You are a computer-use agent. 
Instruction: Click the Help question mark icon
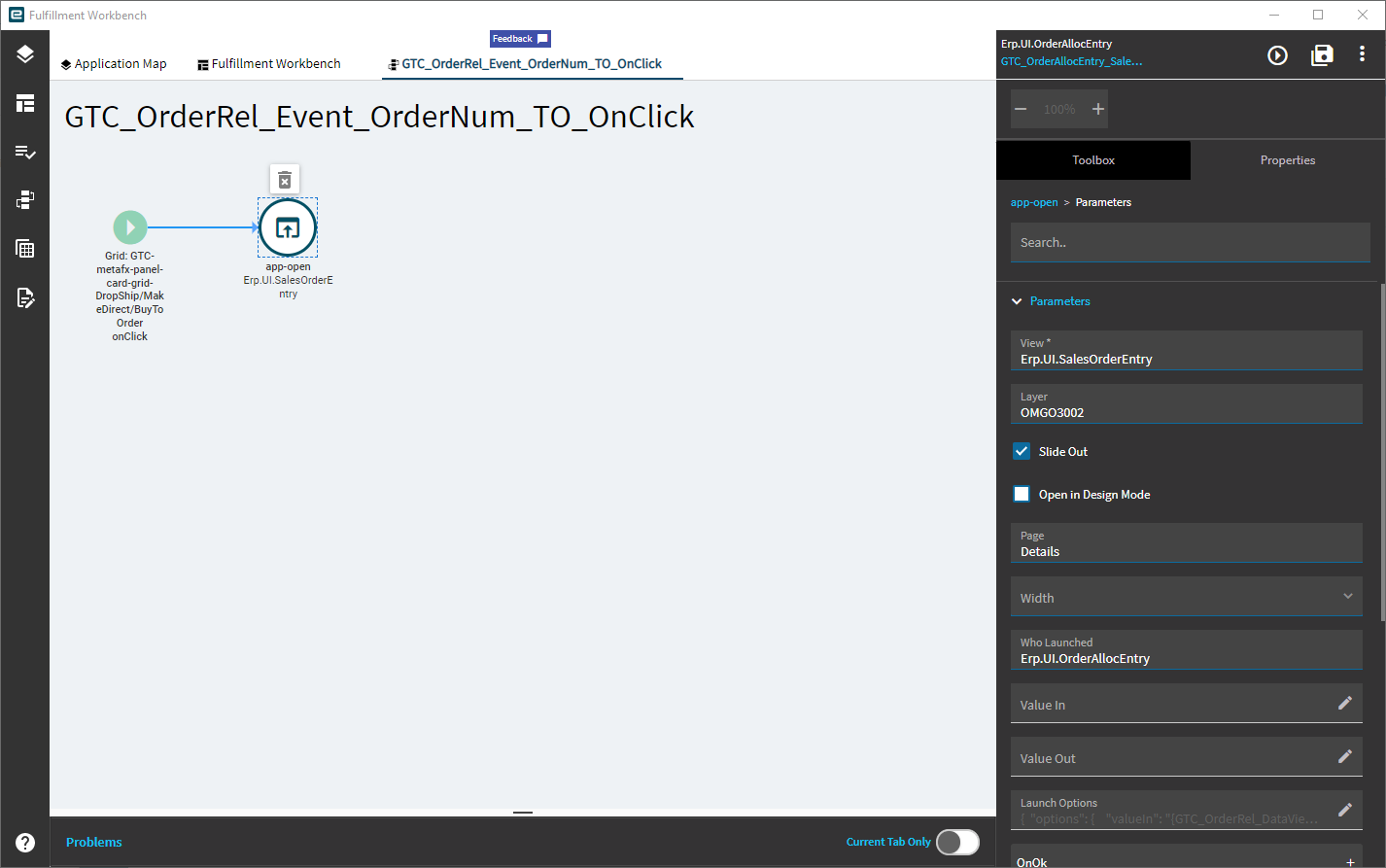click(x=23, y=843)
